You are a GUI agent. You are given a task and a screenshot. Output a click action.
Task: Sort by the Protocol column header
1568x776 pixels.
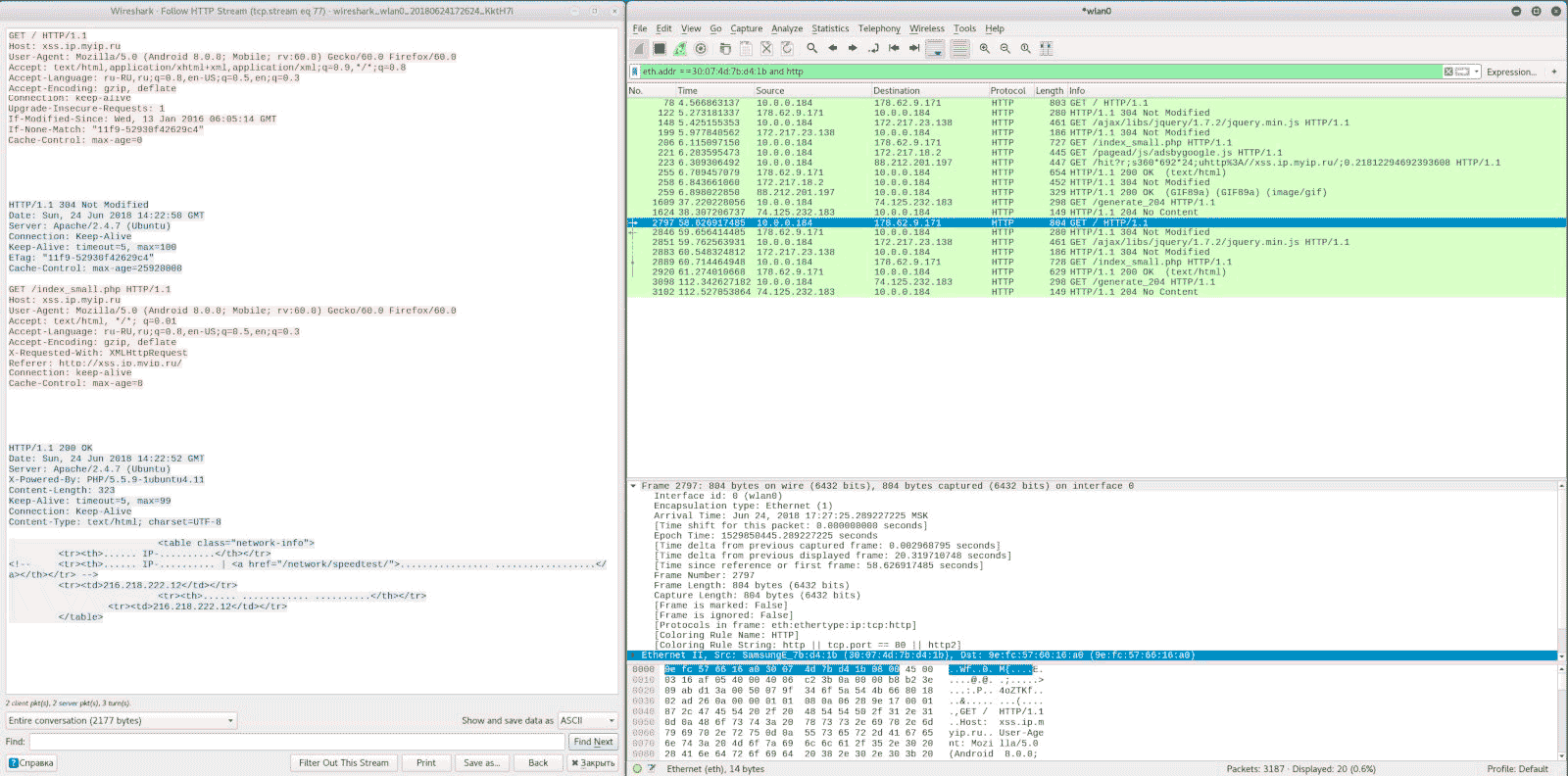(x=1009, y=91)
